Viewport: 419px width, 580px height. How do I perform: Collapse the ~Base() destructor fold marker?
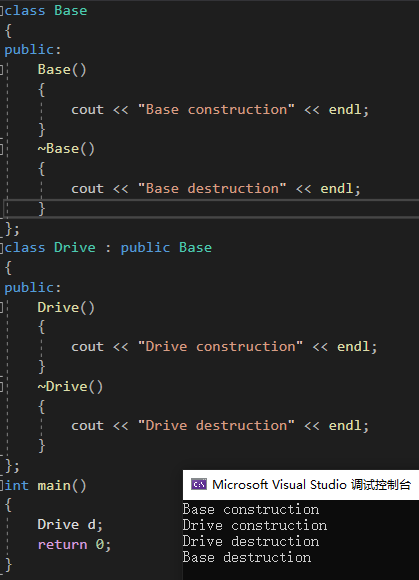click(x=1, y=149)
